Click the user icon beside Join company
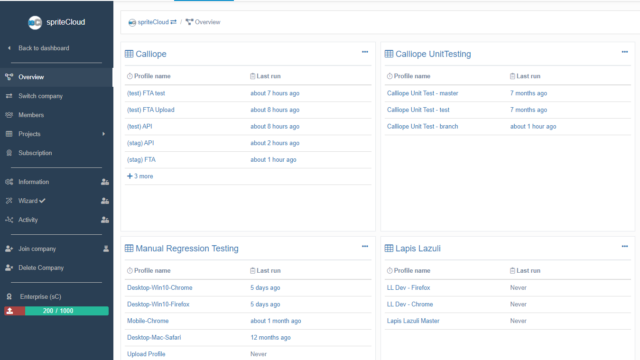 pyautogui.click(x=106, y=249)
